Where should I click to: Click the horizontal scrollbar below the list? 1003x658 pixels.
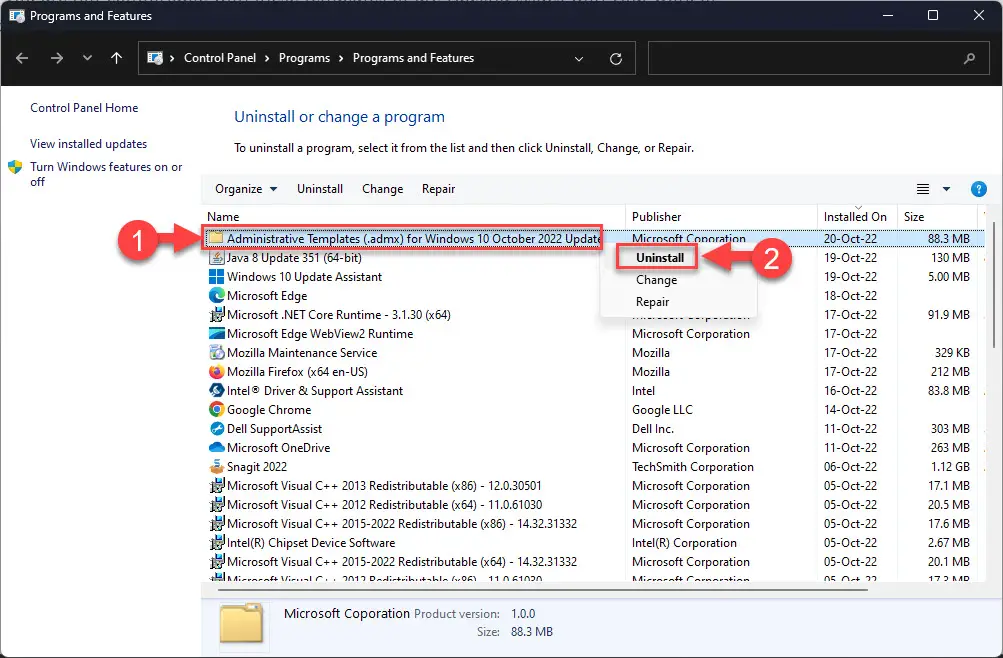(542, 589)
